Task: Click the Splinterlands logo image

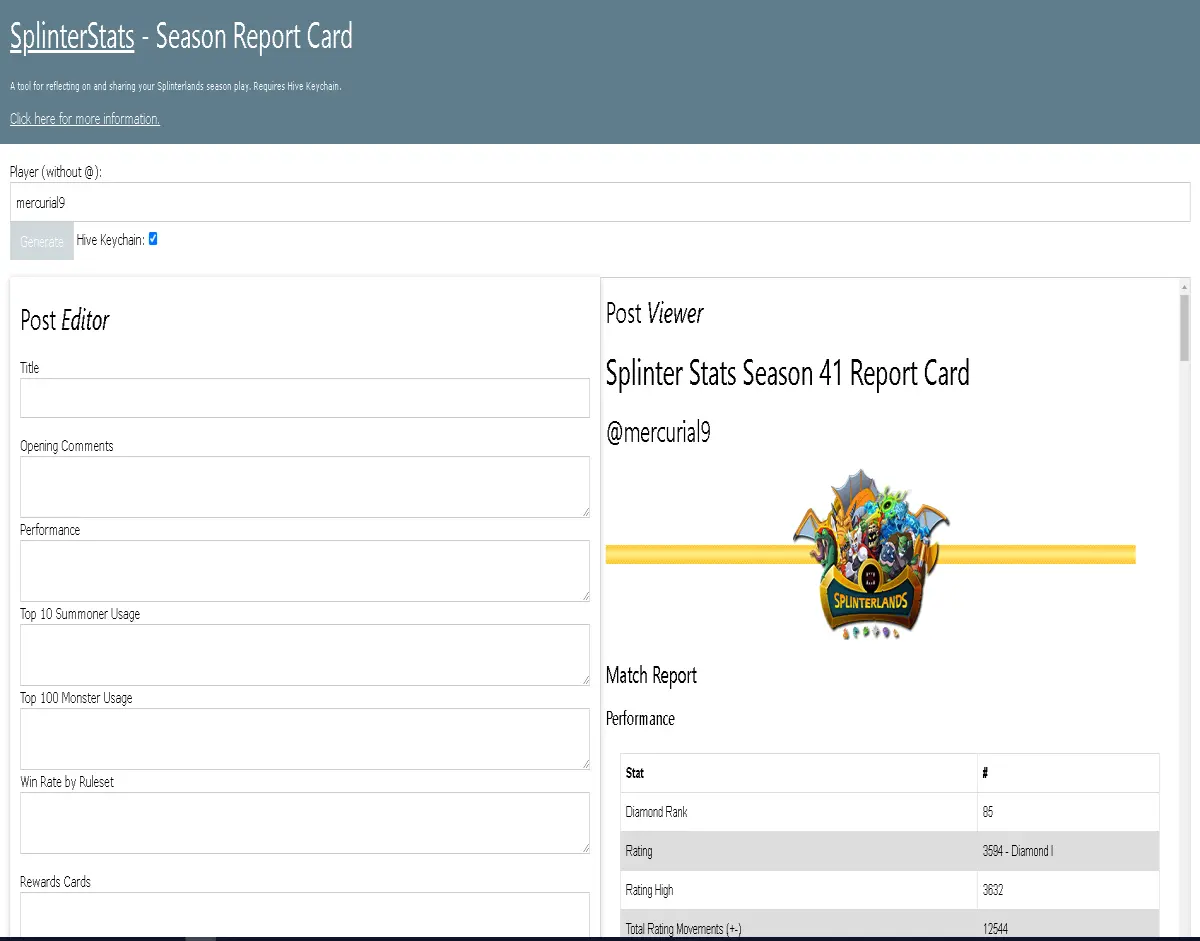Action: coord(871,554)
